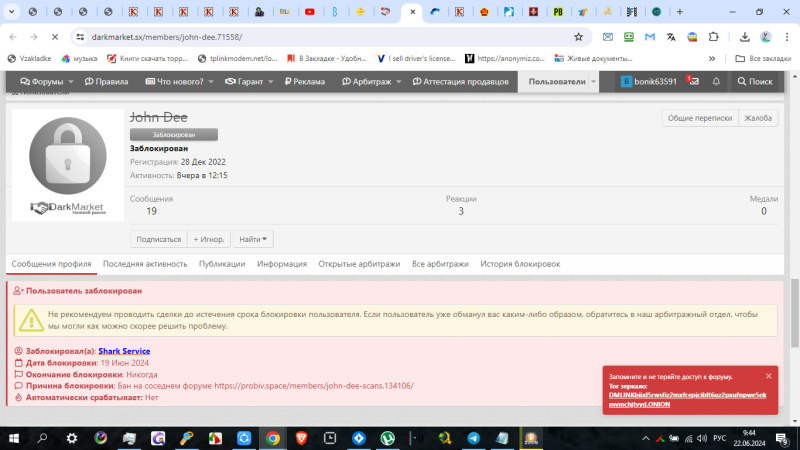Open the Vzakladke bookmark
Screen dimensions: 800x450
30,59
